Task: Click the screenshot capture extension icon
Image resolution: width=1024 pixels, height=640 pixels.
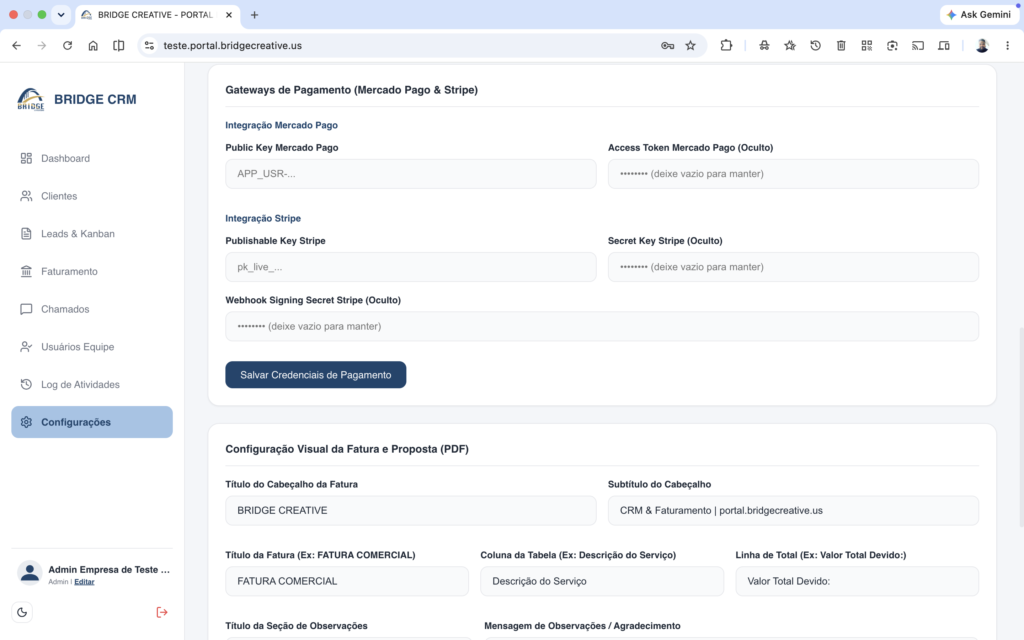Action: pos(892,46)
